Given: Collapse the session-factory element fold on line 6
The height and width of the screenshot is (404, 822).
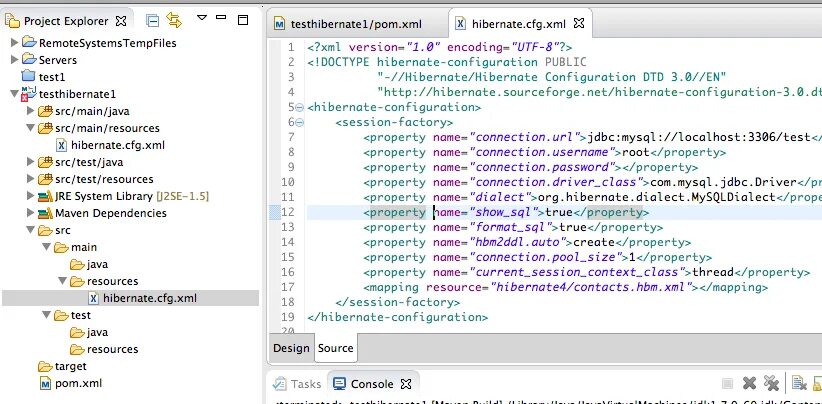Looking at the screenshot, I should pyautogui.click(x=299, y=123).
